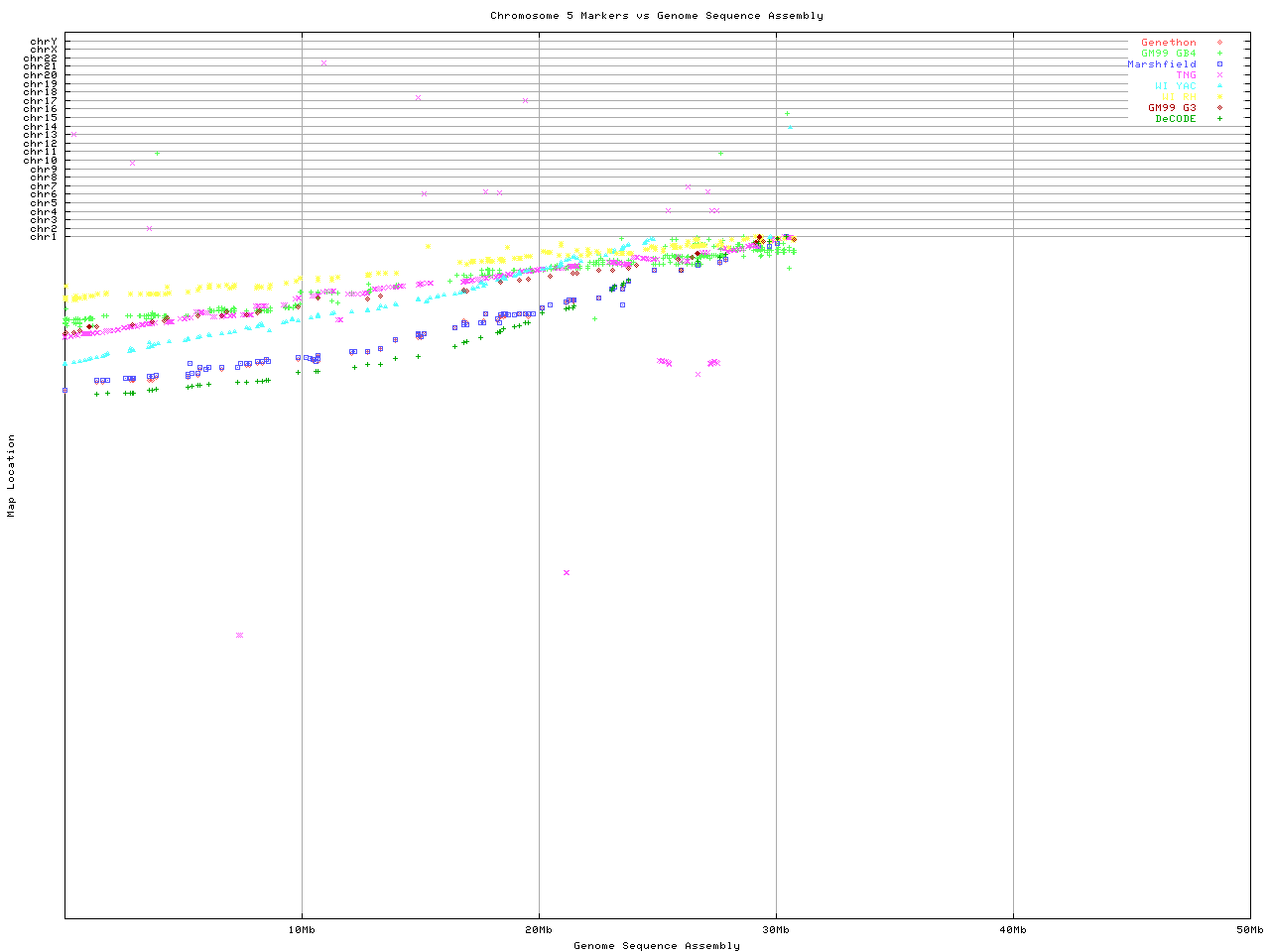The width and height of the screenshot is (1270, 952).
Task: Click the GM99 G3 diamond legend marker
Action: [x=1219, y=108]
